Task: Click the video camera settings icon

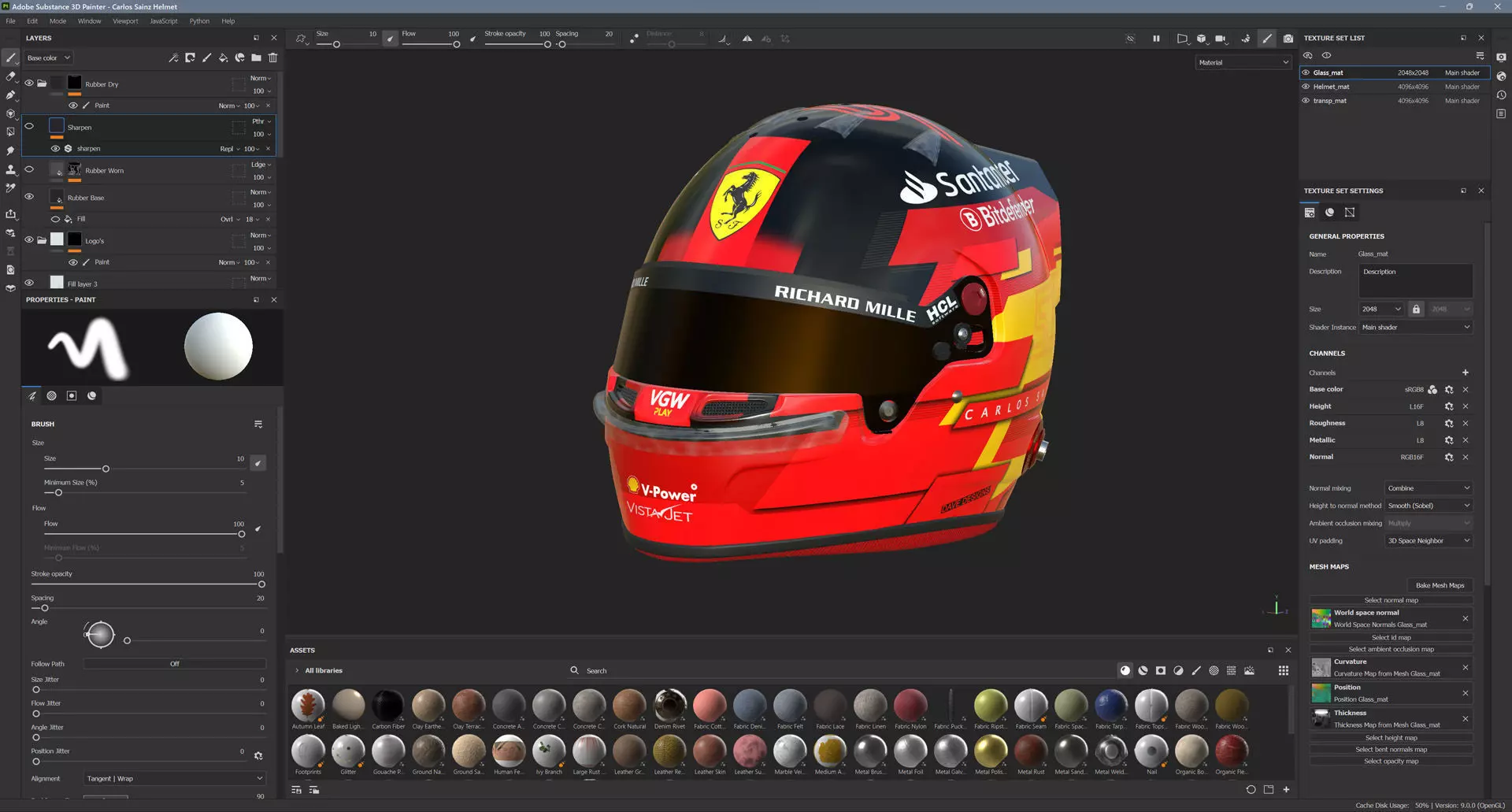Action: point(1220,38)
